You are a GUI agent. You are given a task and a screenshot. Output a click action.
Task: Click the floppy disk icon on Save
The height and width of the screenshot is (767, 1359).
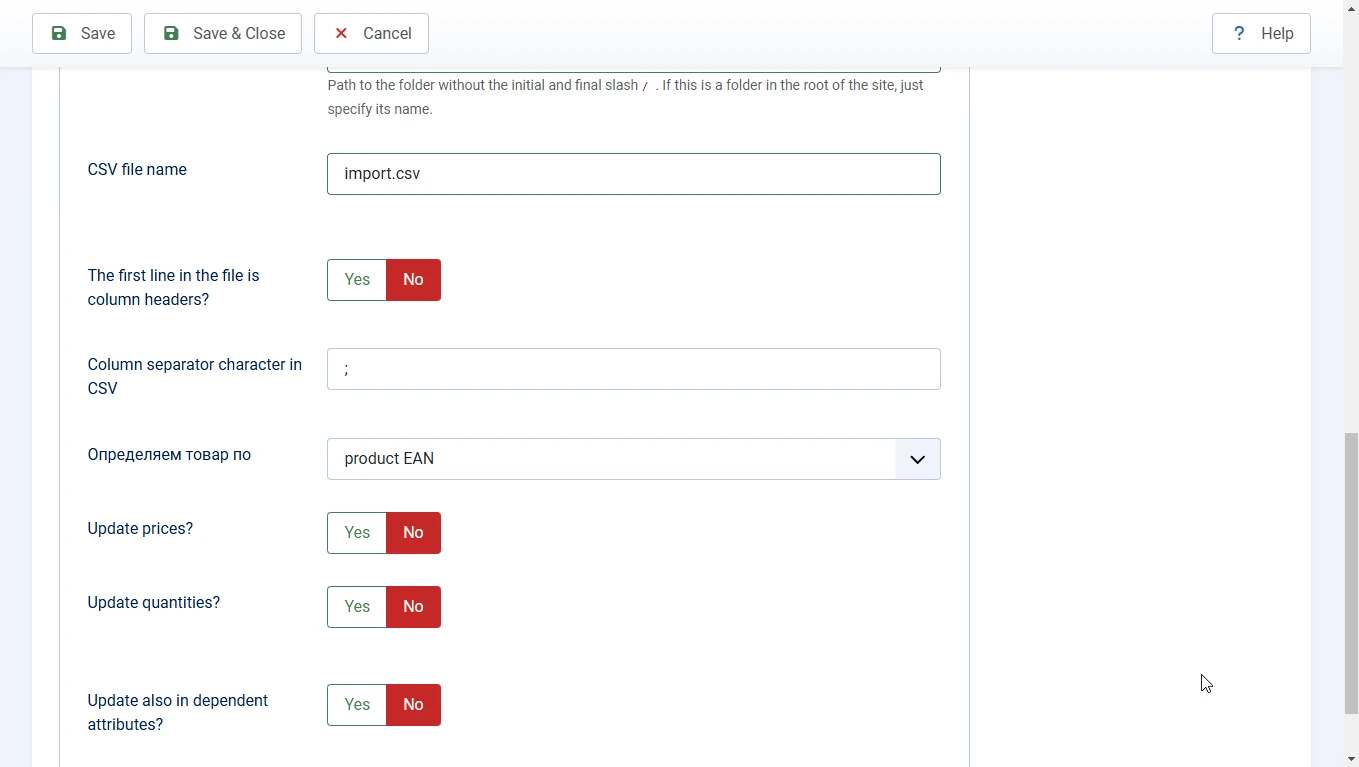59,33
